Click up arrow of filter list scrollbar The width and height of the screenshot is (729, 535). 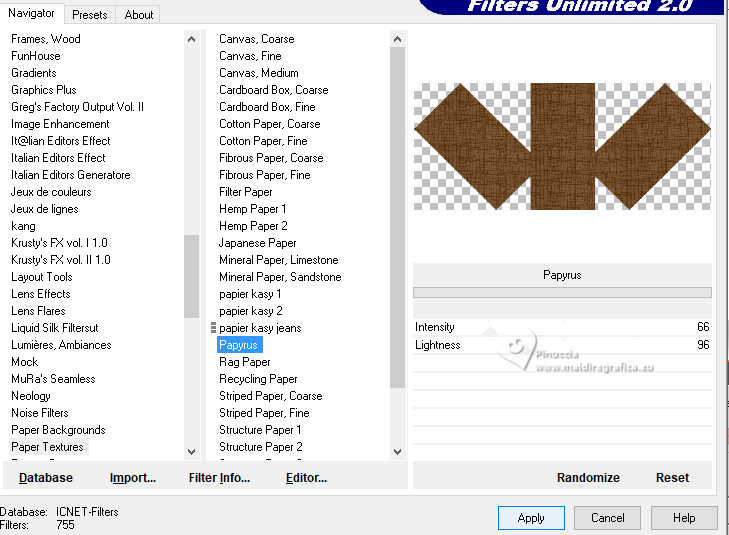397,40
